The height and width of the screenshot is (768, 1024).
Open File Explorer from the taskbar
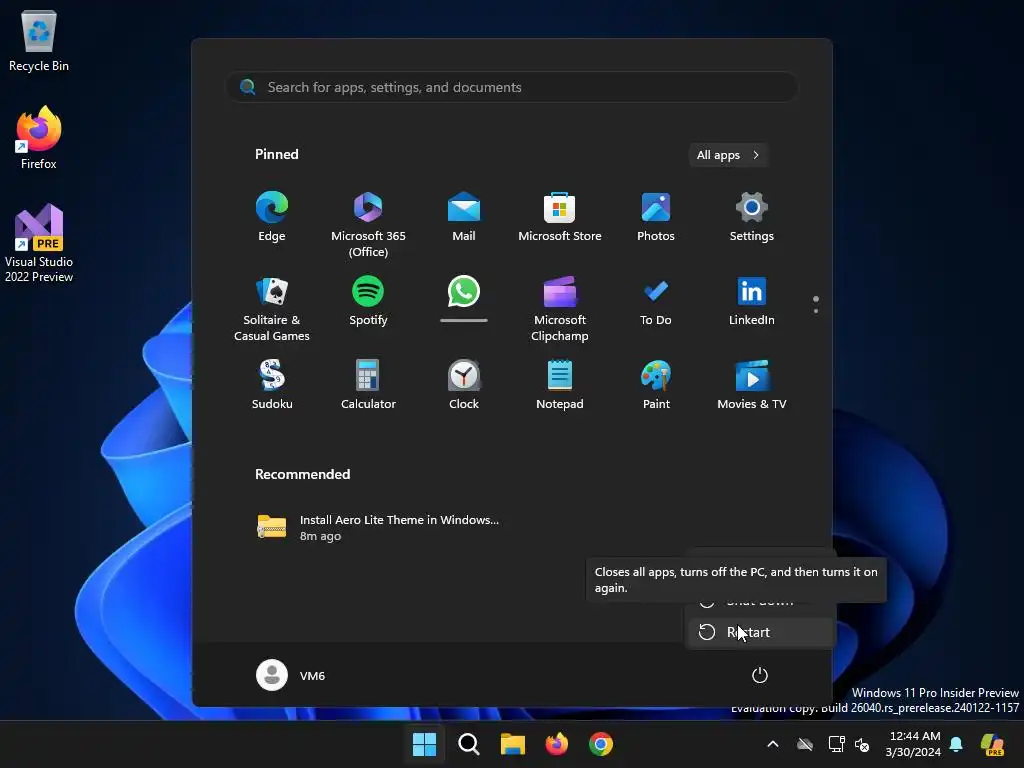click(x=513, y=744)
